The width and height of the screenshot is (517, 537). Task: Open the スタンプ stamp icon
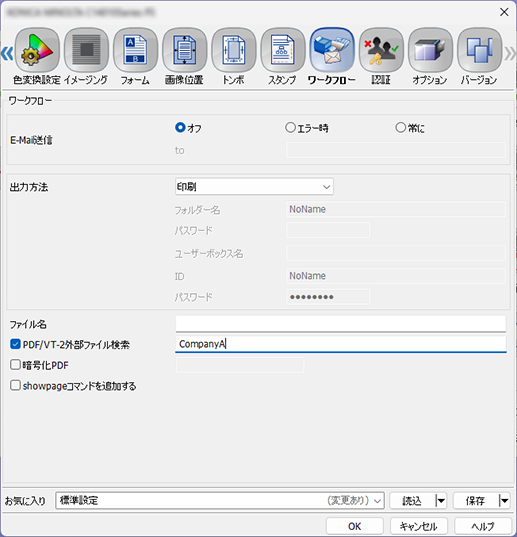tap(283, 50)
